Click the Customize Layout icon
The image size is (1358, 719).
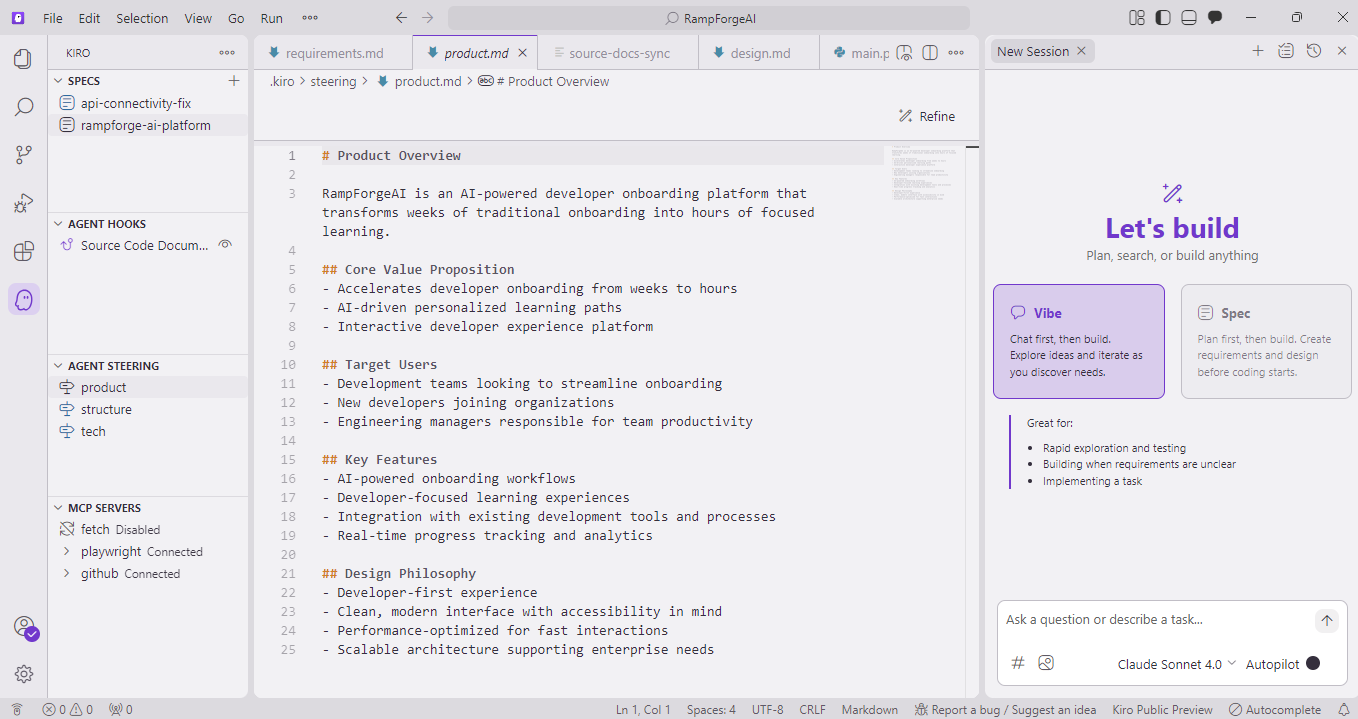(1136, 18)
